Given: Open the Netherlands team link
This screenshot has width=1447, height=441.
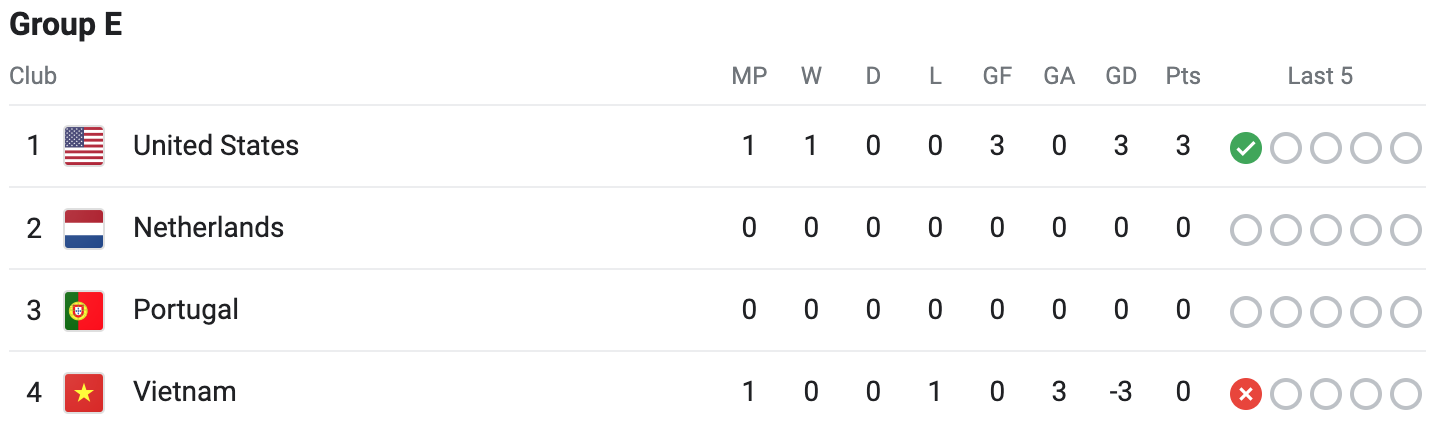Looking at the screenshot, I should point(208,228).
